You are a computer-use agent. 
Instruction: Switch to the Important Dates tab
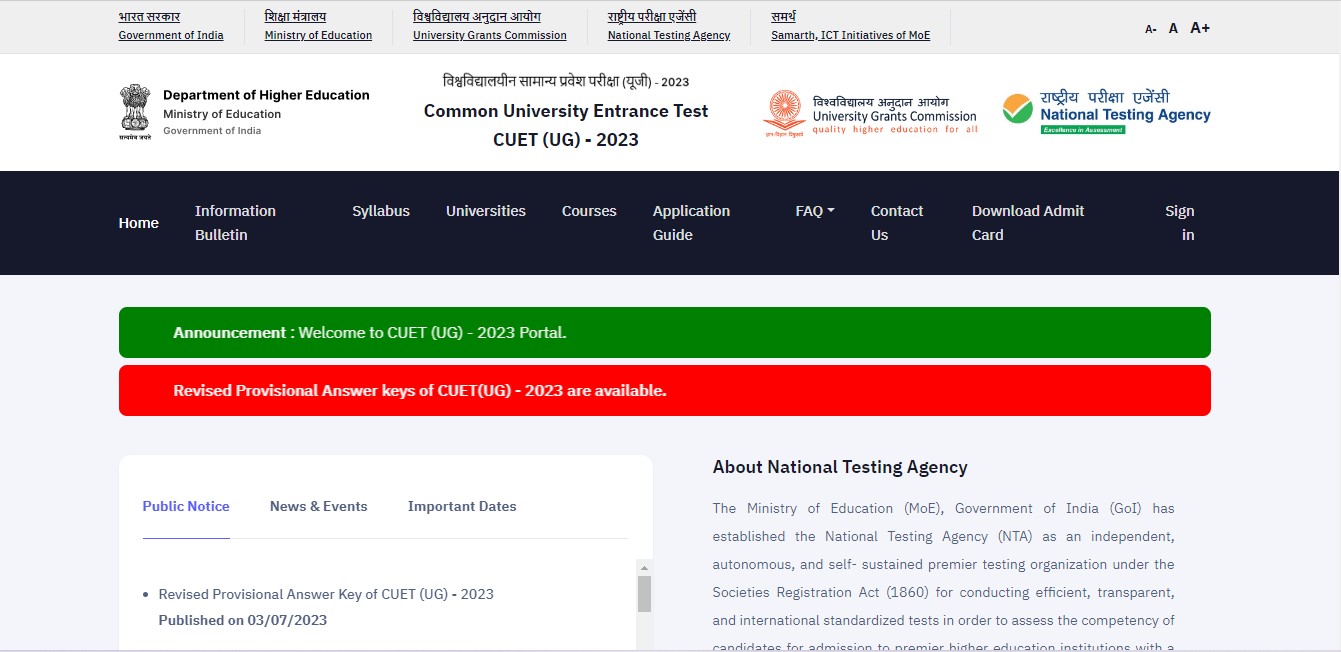(x=462, y=506)
